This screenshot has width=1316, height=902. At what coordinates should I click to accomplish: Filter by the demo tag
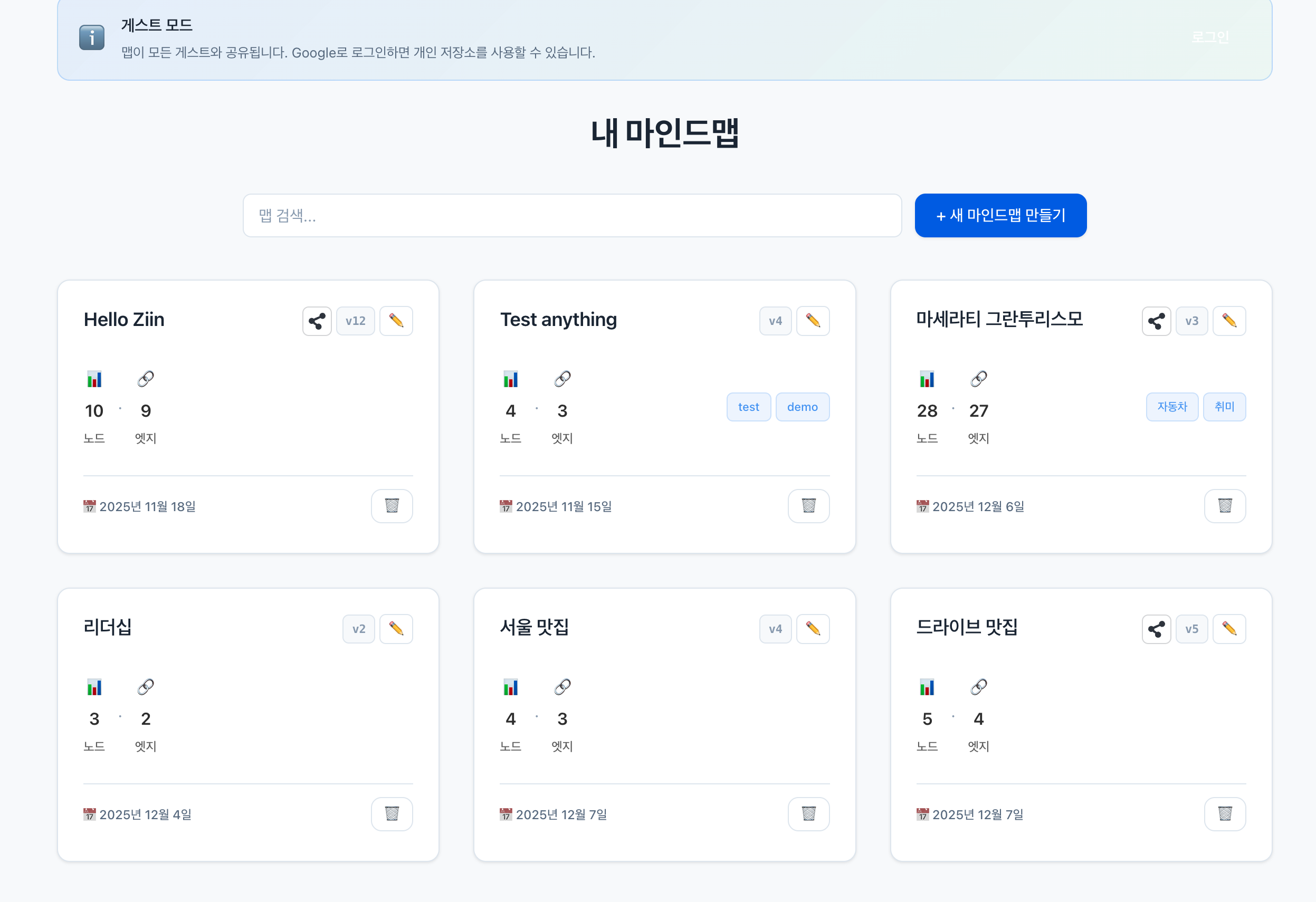(802, 407)
